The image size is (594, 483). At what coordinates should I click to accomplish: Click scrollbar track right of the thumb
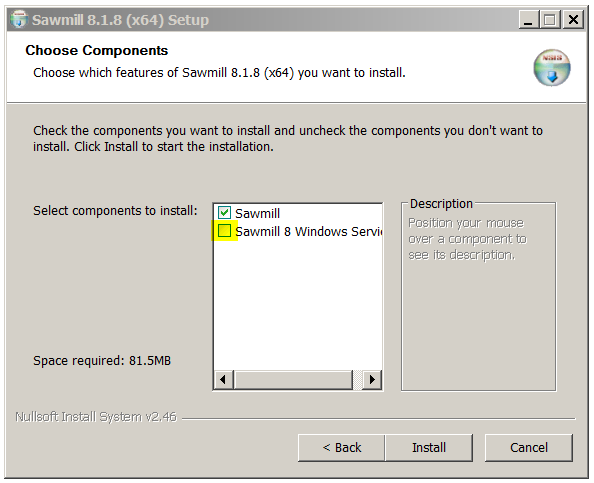pos(358,379)
